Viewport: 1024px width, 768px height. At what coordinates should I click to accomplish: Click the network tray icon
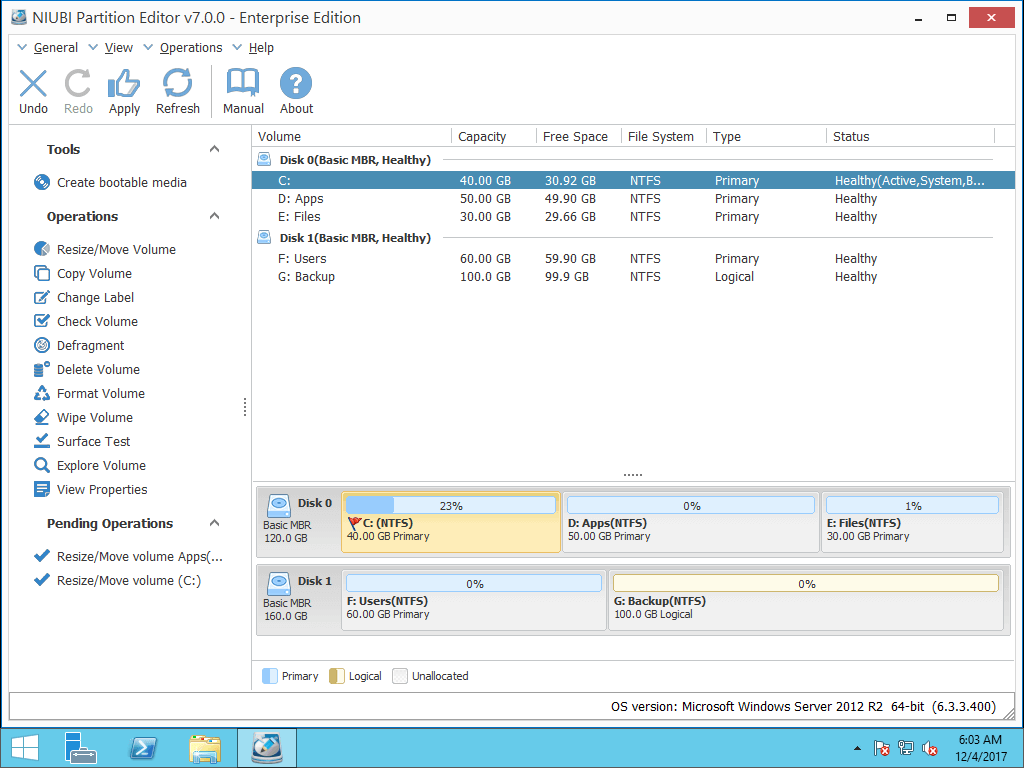click(x=905, y=748)
